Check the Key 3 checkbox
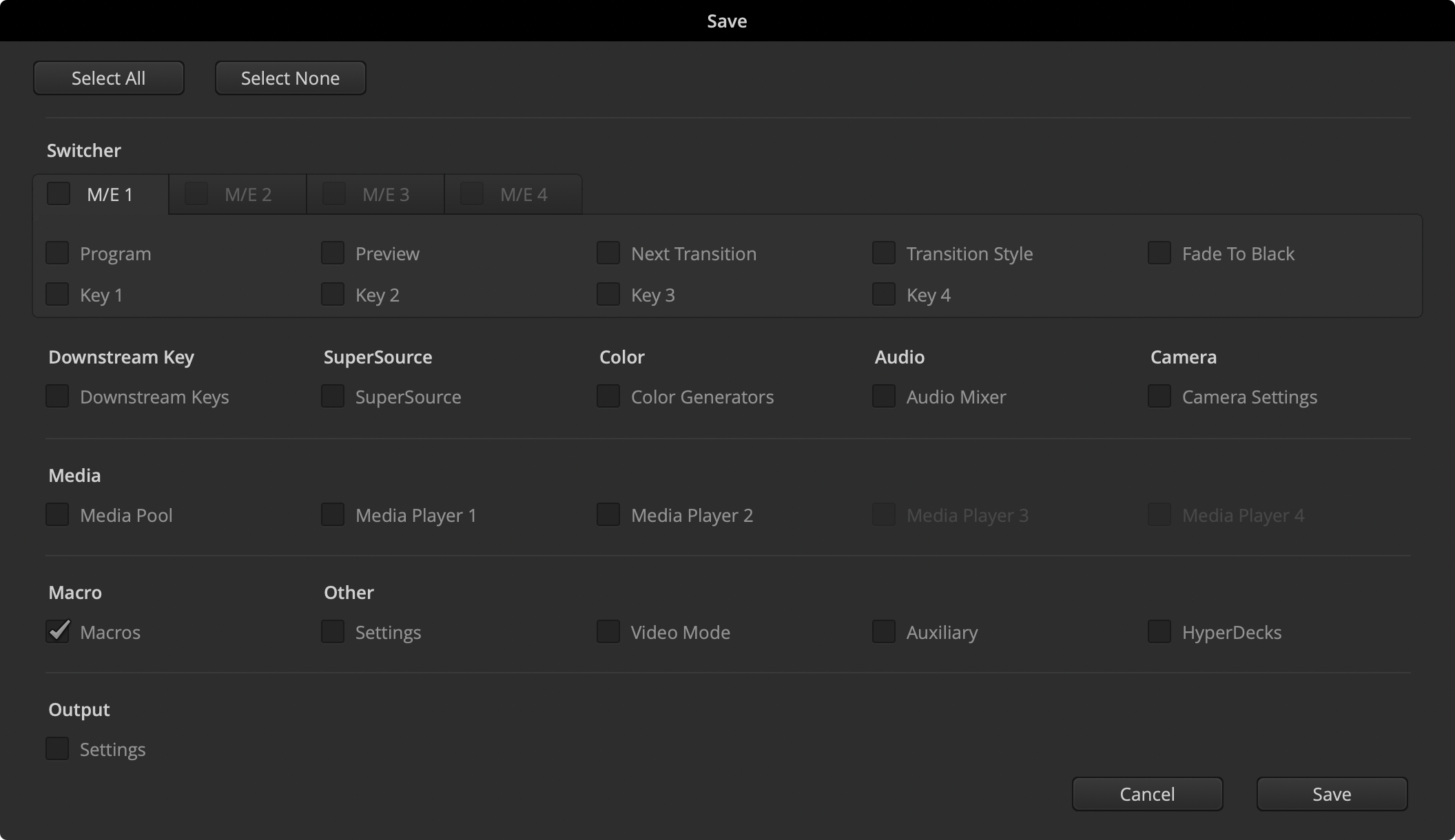Image resolution: width=1455 pixels, height=840 pixels. tap(609, 295)
